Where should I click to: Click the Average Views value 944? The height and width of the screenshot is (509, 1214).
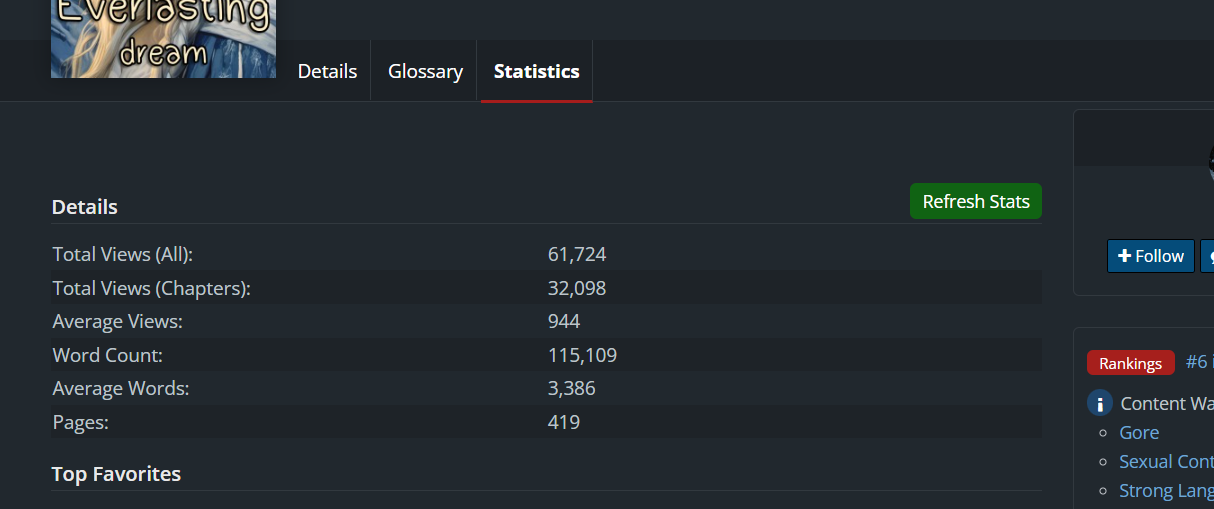click(564, 321)
